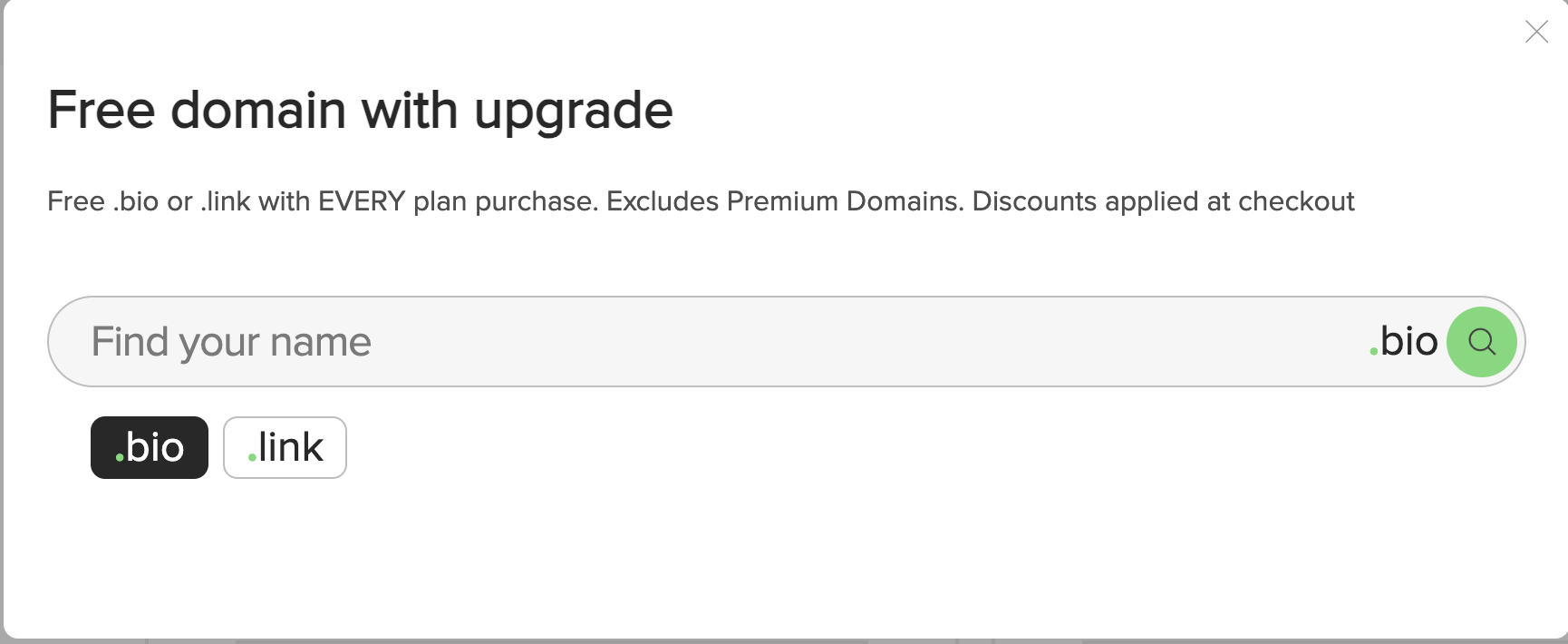
Task: Pick the dark .bio option chip
Action: point(150,447)
